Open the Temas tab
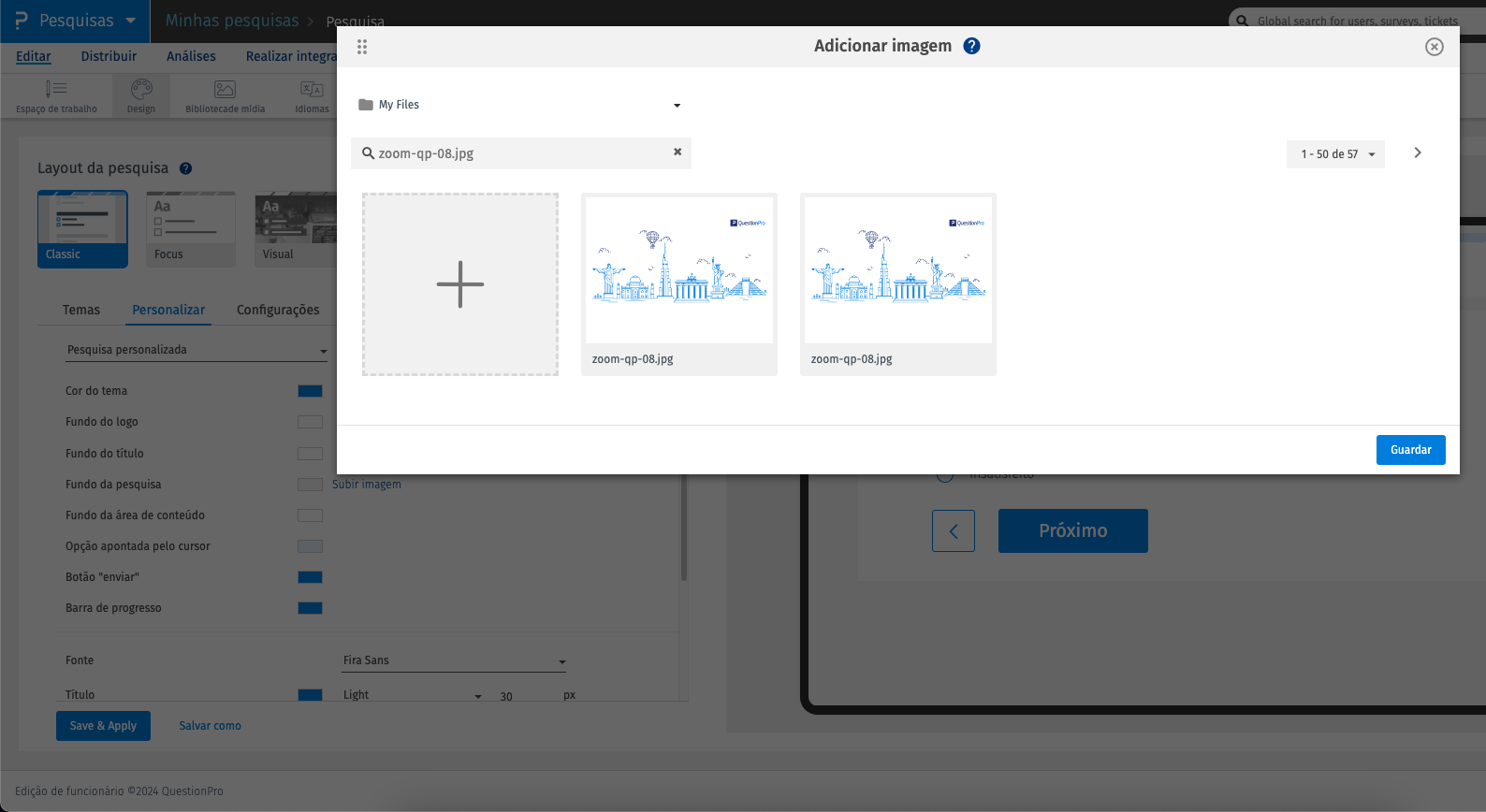 point(81,310)
